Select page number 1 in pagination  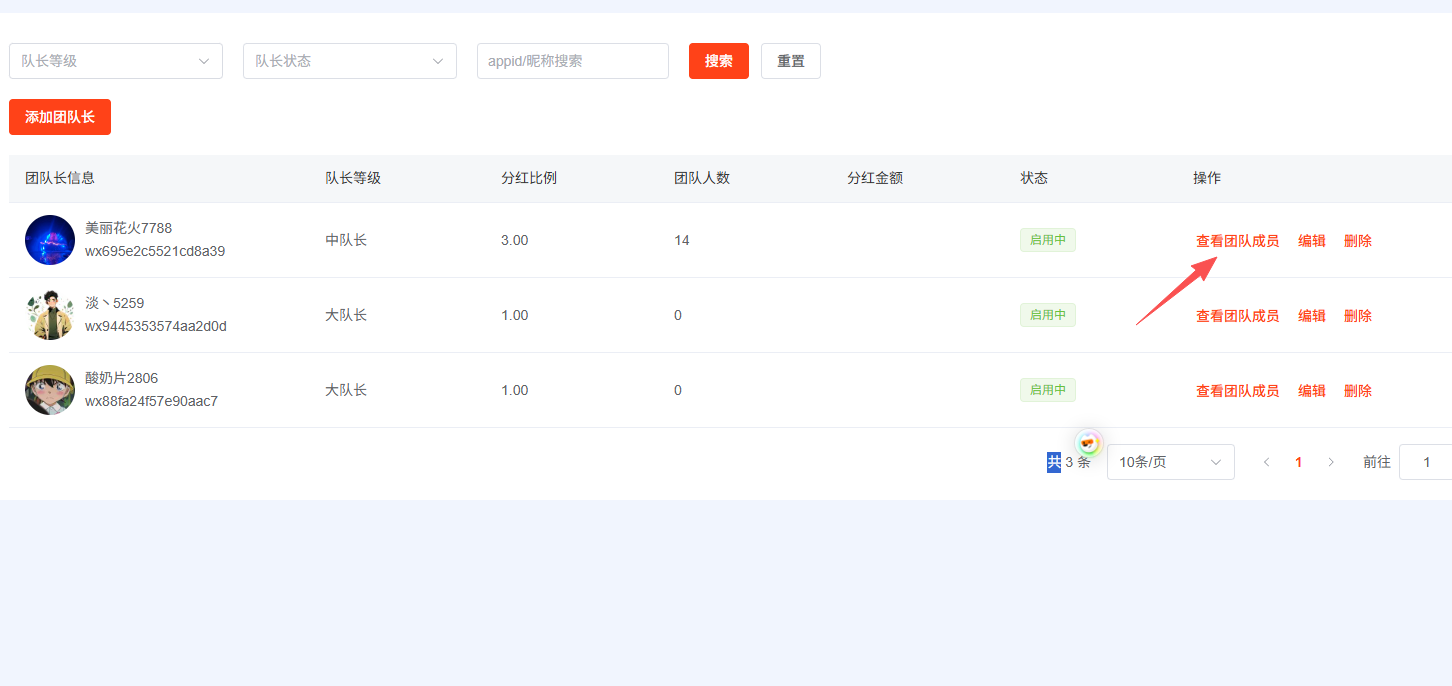point(1299,462)
